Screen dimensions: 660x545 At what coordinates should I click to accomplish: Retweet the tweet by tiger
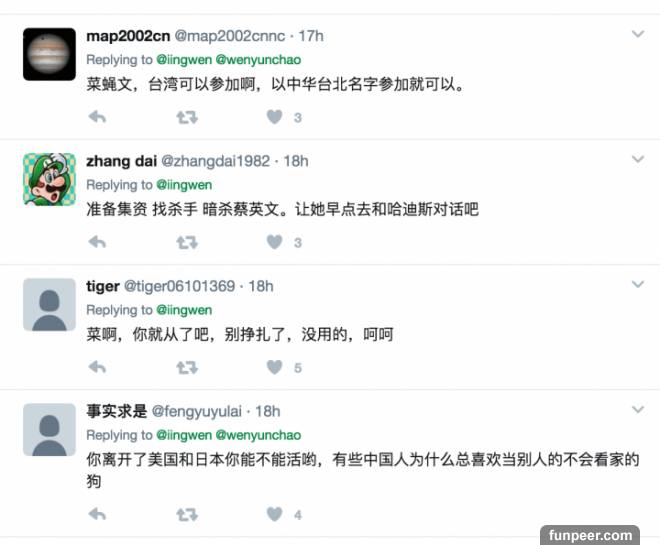click(187, 367)
